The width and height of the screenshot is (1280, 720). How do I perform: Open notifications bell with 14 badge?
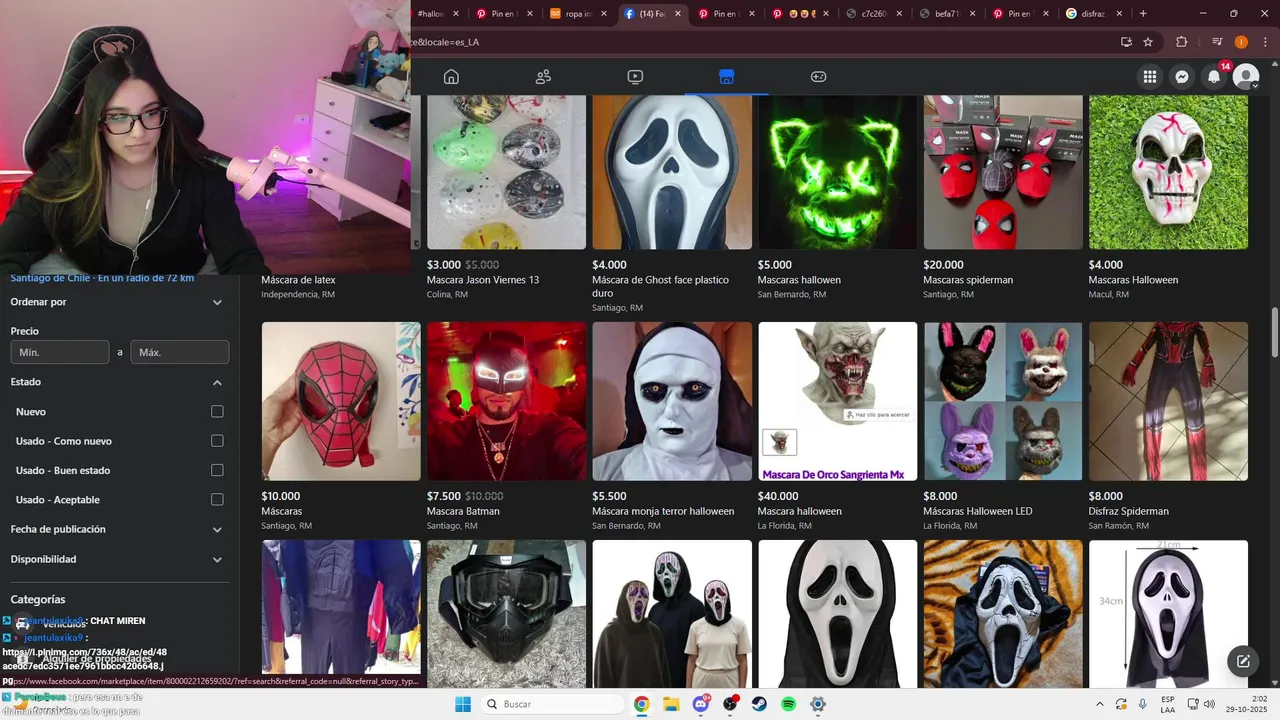[1214, 77]
